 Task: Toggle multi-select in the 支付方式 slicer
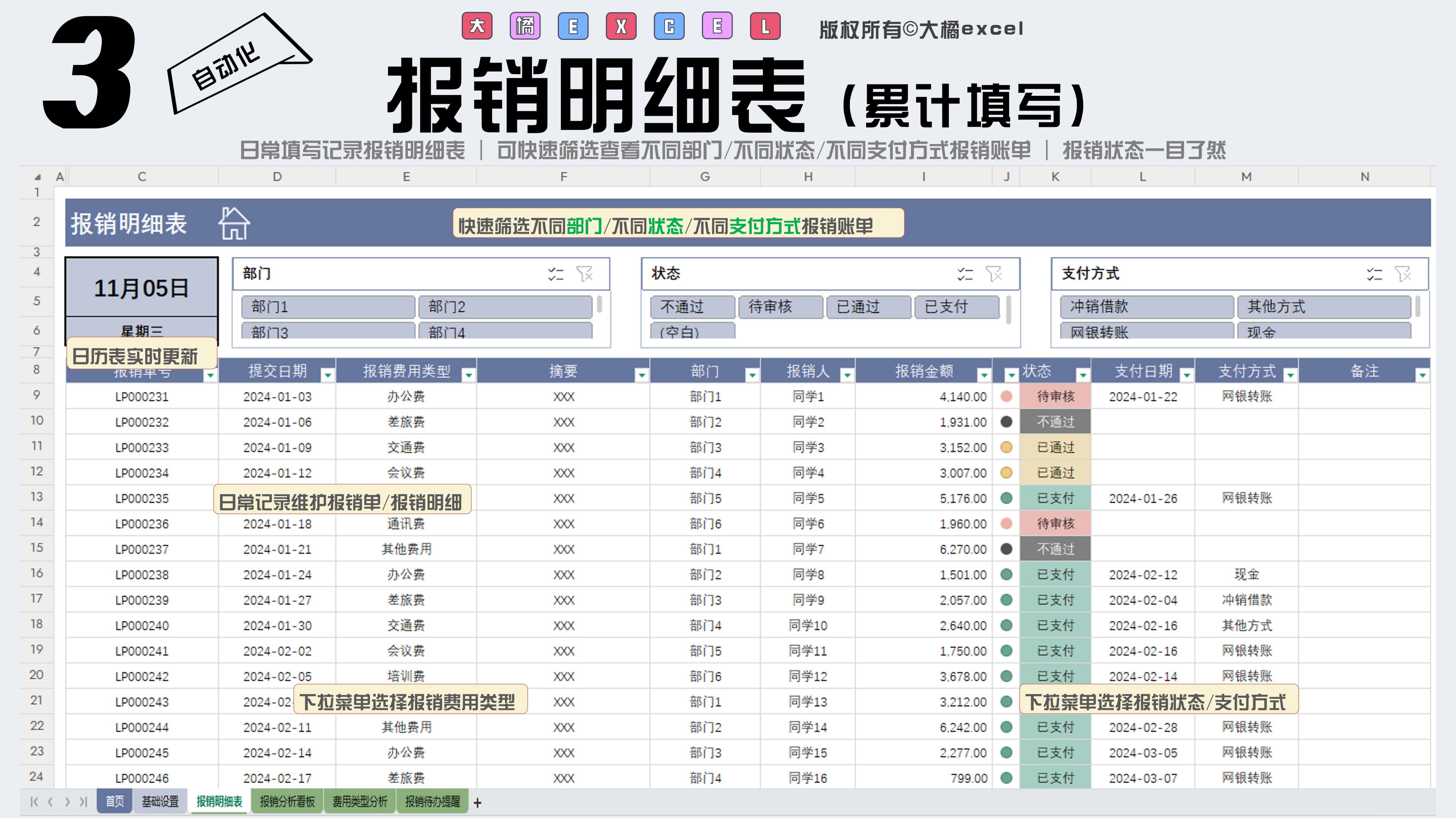click(1374, 274)
